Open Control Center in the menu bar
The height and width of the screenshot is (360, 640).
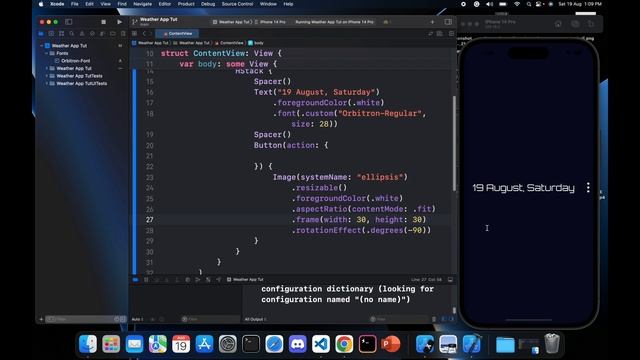(539, 4)
